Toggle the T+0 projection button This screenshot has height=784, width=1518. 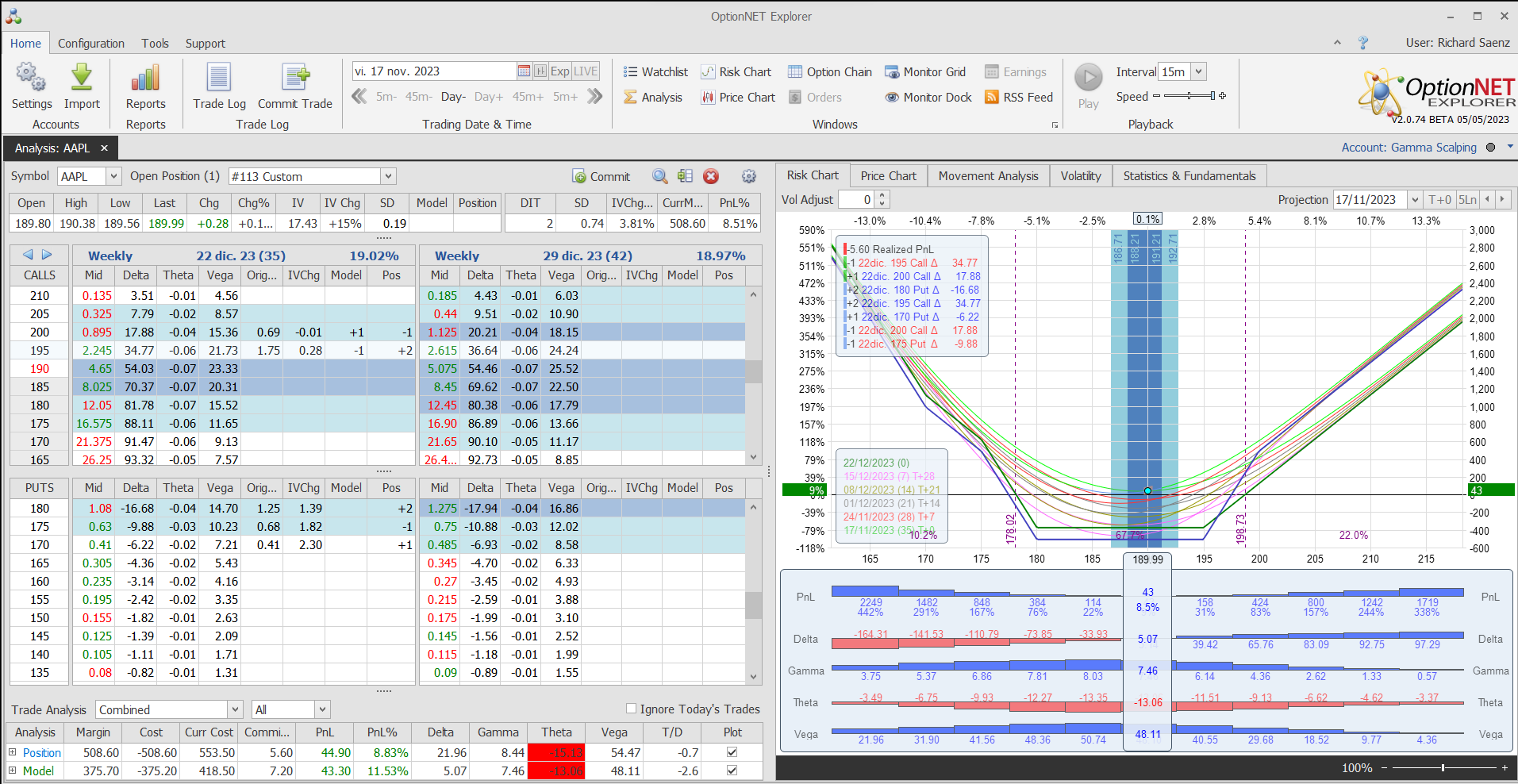coord(1439,200)
